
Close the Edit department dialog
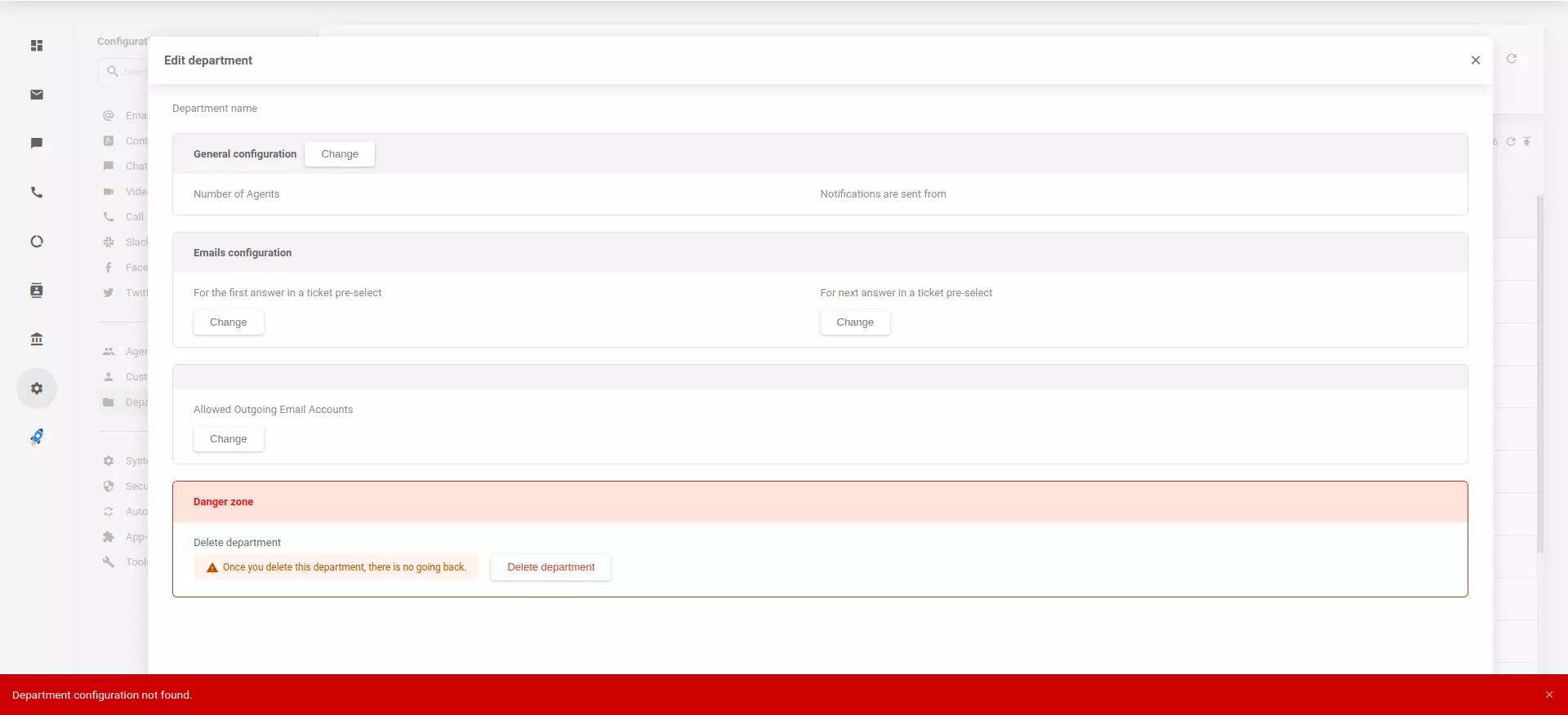click(1475, 60)
